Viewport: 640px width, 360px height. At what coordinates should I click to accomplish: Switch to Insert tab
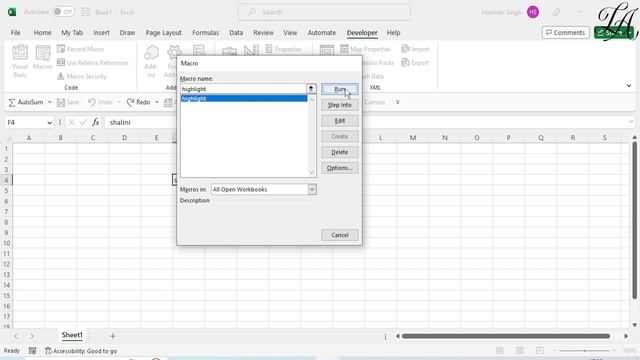click(101, 33)
